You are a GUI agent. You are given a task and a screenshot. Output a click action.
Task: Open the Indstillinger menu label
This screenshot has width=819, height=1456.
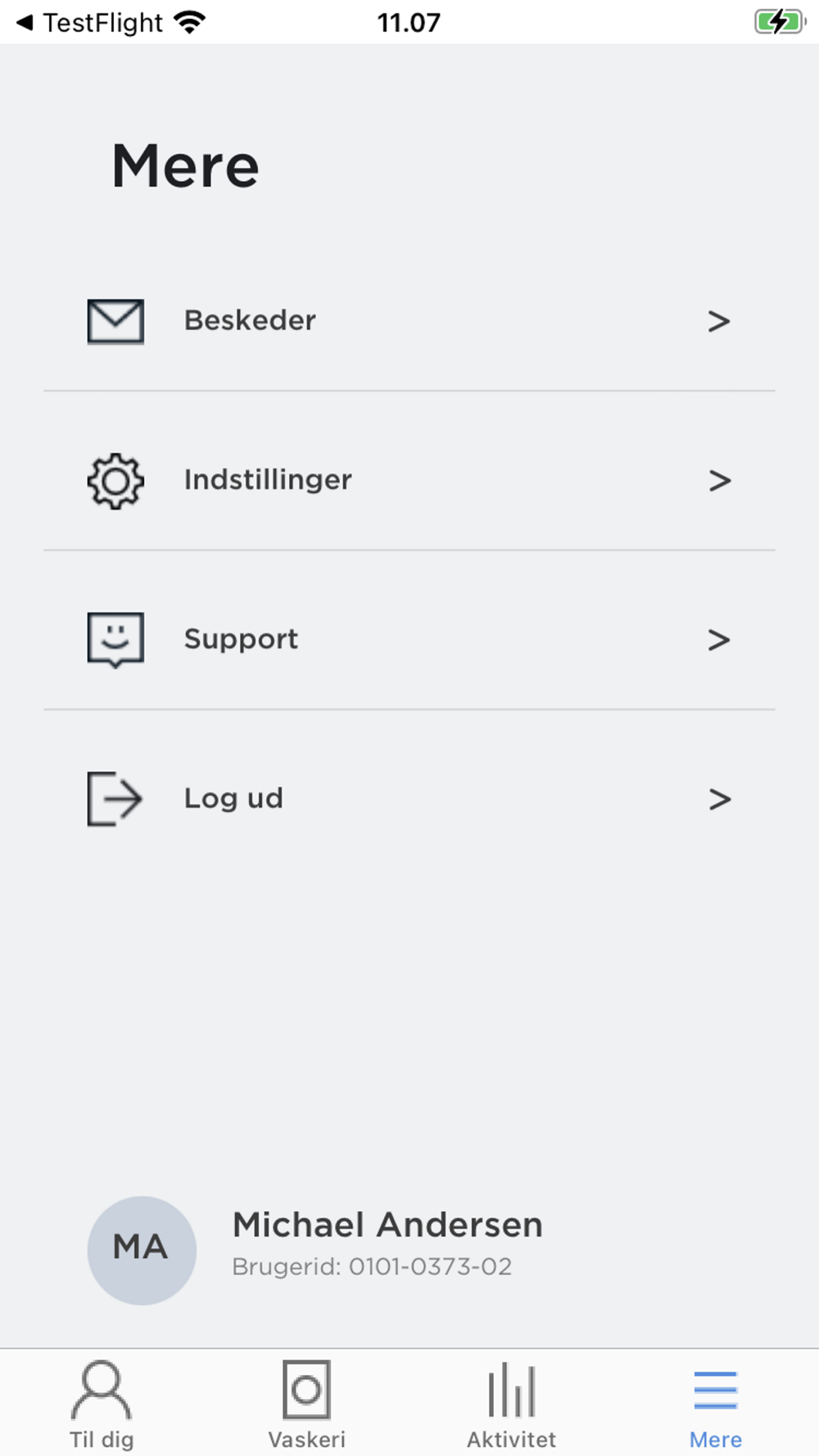coord(268,480)
